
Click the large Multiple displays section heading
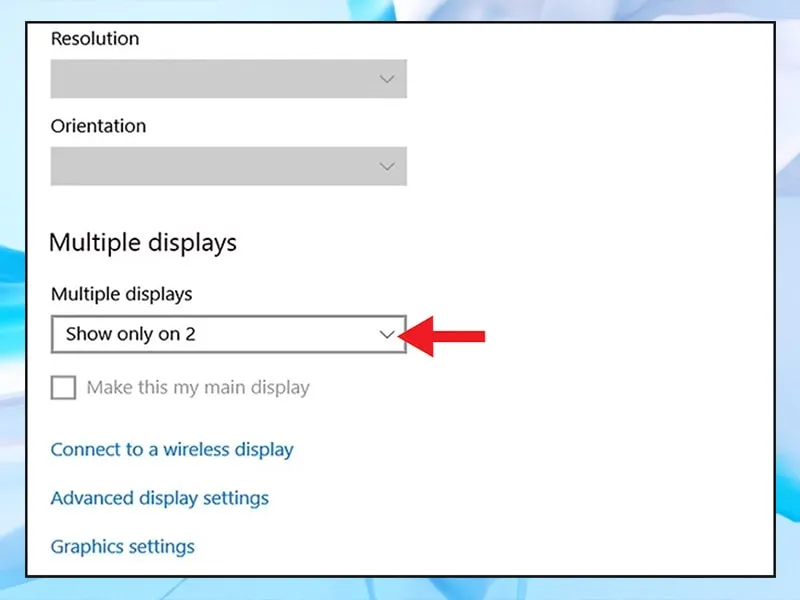143,243
